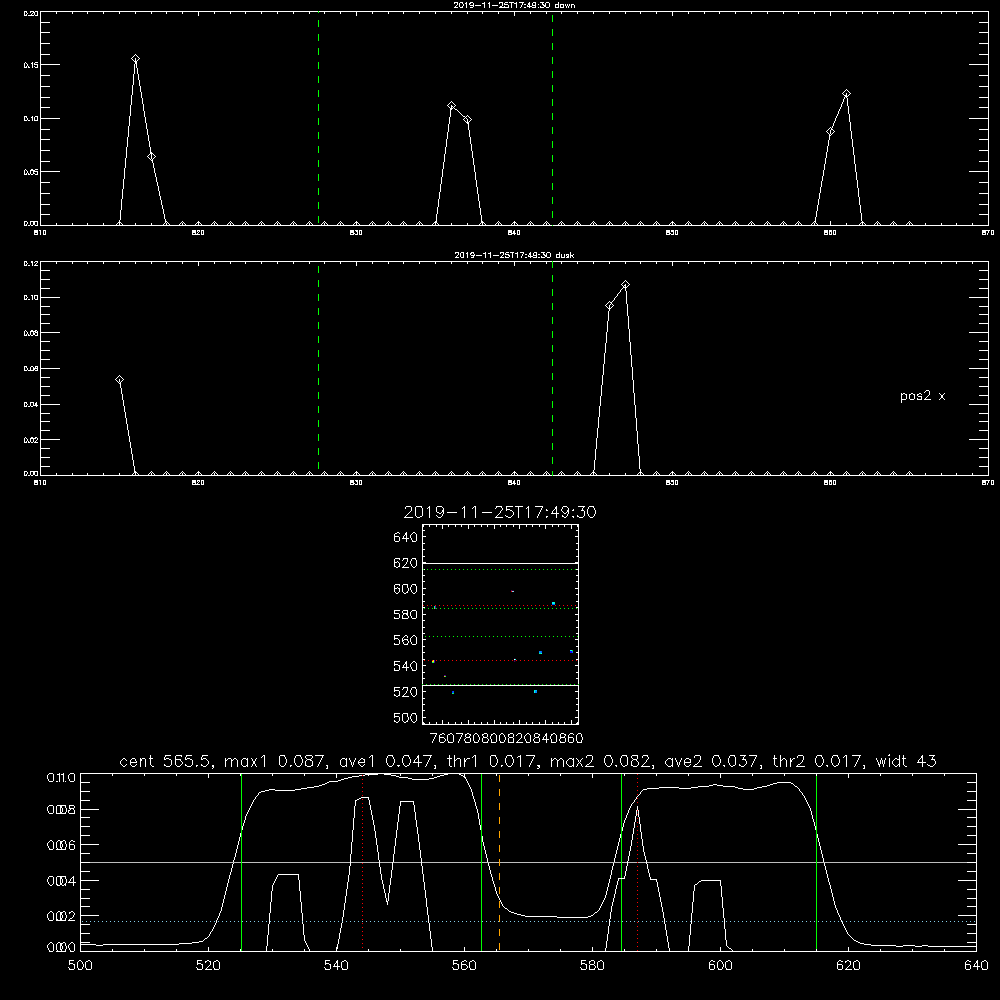The height and width of the screenshot is (1000, 1000).
Task: Click the left green dashed line in the dusk plot
Action: [x=318, y=368]
